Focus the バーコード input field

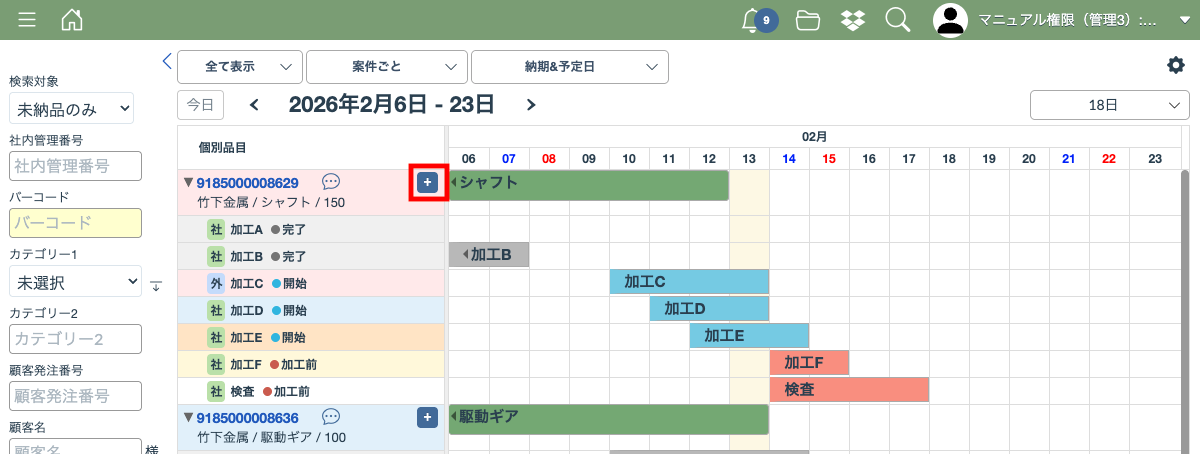click(75, 223)
